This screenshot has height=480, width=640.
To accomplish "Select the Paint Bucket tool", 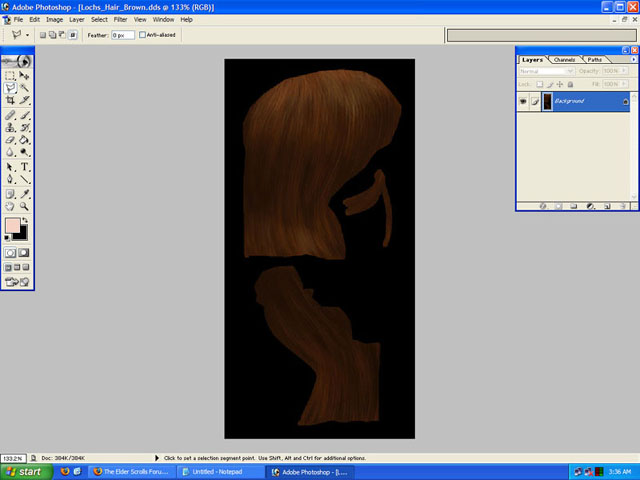I will click(x=24, y=140).
